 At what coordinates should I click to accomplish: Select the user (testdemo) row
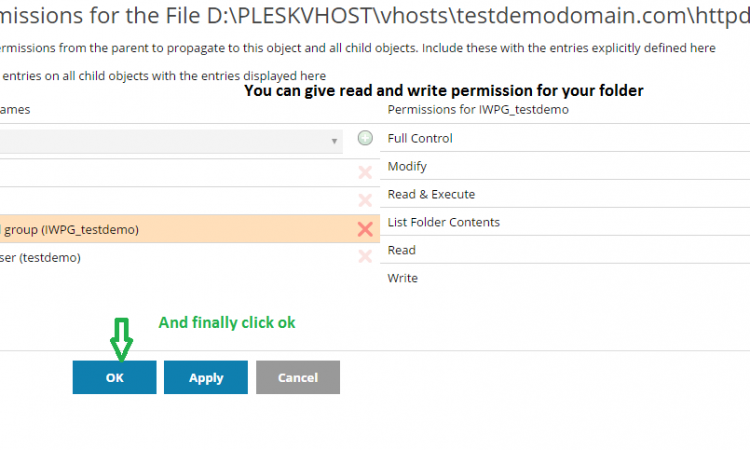(x=190, y=257)
